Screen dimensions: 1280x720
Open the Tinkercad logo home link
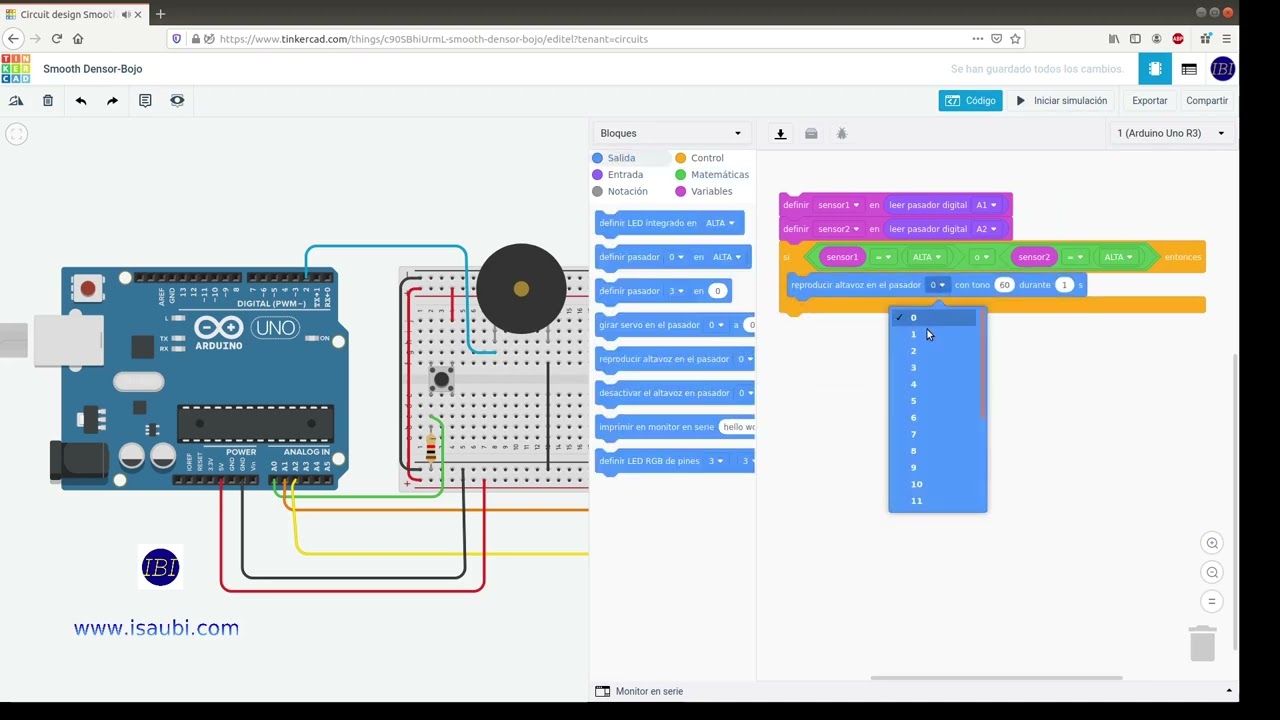pos(15,69)
